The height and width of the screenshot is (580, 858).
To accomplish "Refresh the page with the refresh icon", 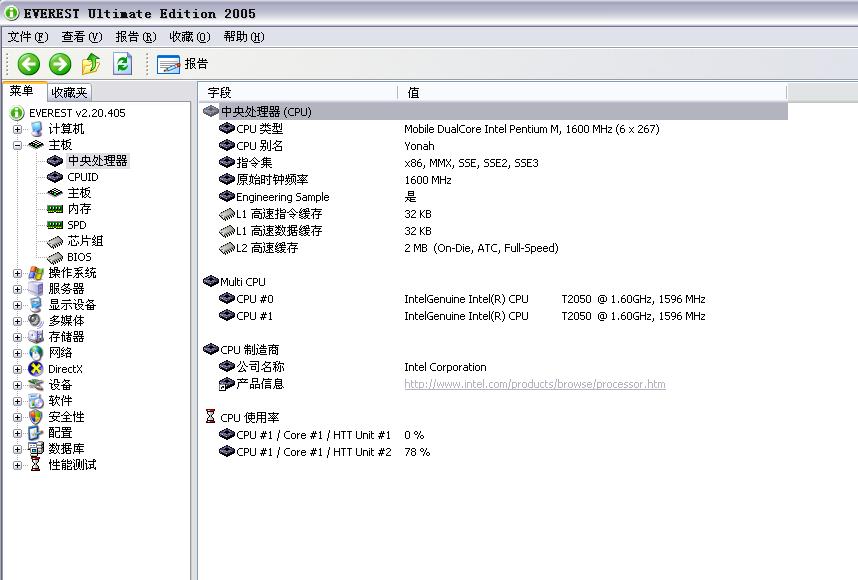I will pos(123,64).
